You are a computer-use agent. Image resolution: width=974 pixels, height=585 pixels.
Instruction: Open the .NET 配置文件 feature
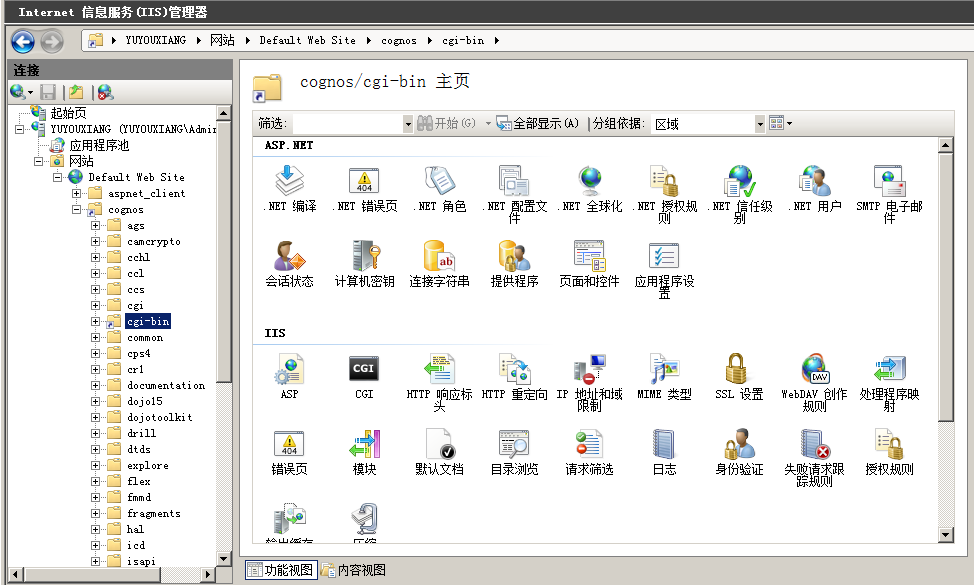pos(514,194)
